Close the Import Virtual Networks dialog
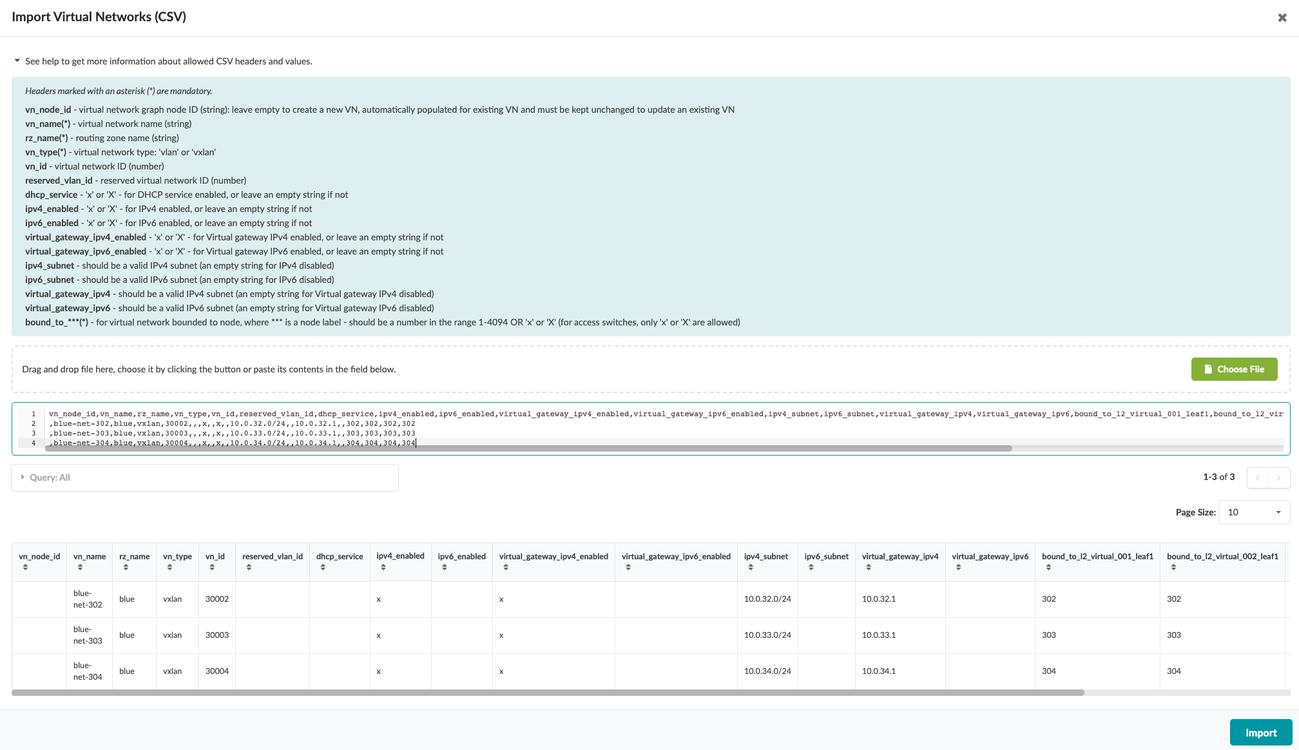This screenshot has height=750, width=1299. click(x=1282, y=17)
